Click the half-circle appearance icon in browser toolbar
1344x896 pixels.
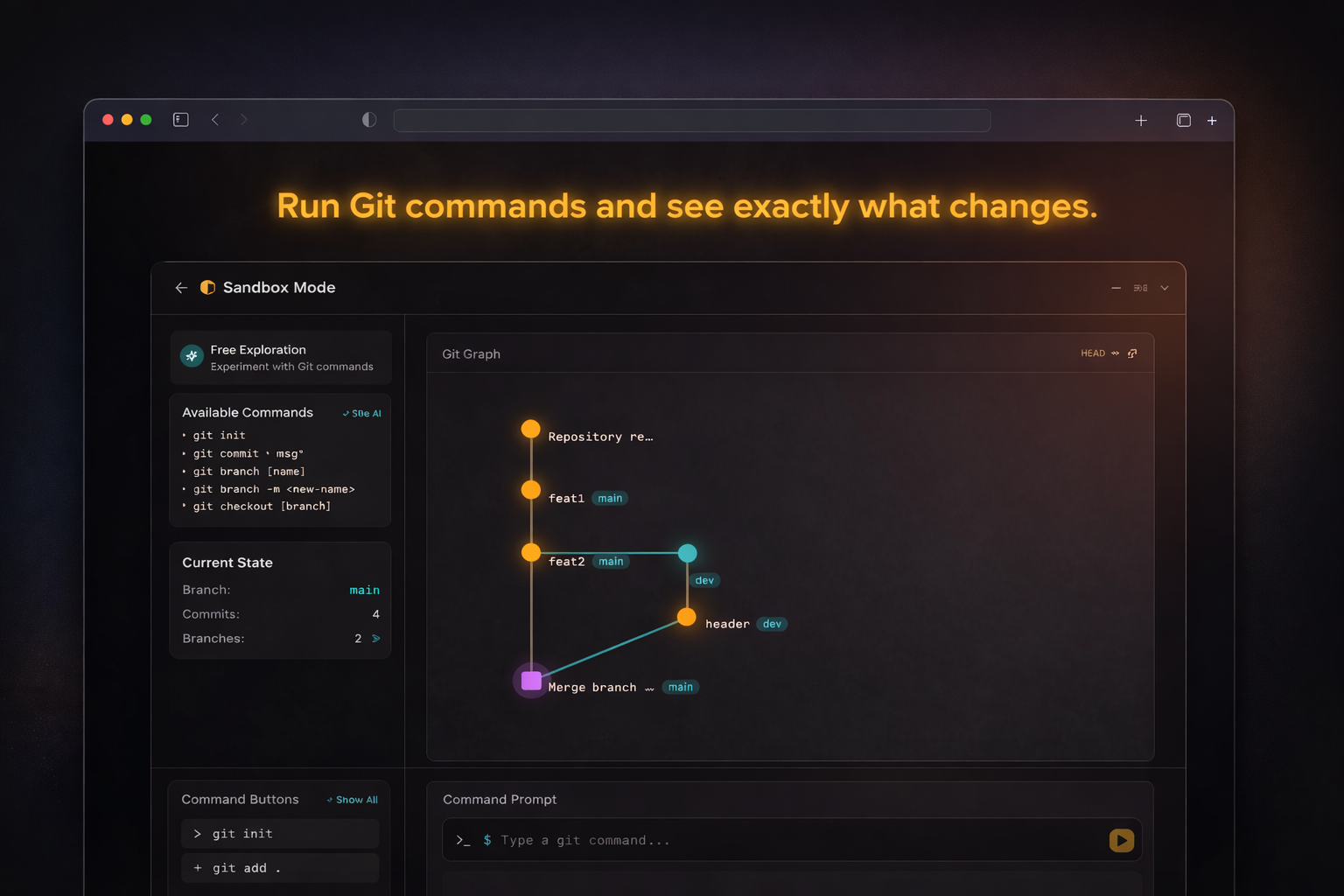pyautogui.click(x=369, y=120)
